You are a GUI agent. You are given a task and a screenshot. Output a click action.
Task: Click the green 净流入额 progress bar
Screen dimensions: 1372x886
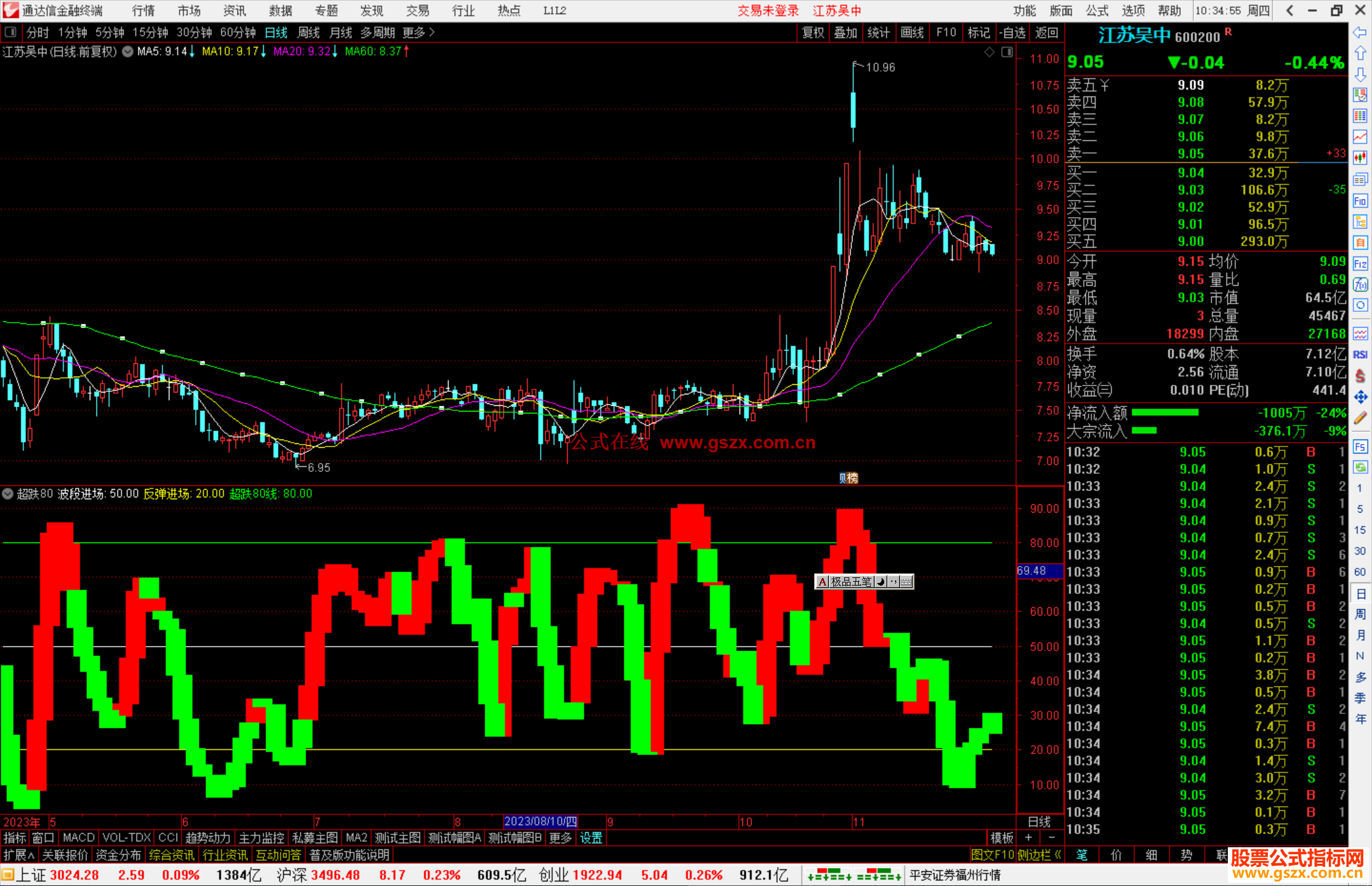(1164, 412)
